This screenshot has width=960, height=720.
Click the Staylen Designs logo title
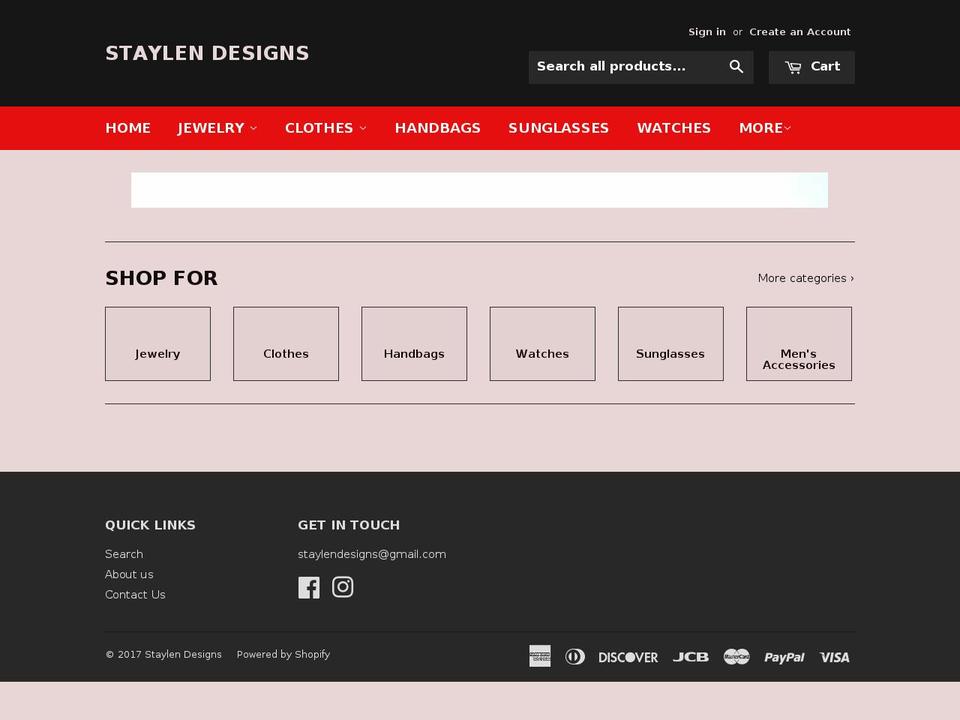click(x=207, y=53)
